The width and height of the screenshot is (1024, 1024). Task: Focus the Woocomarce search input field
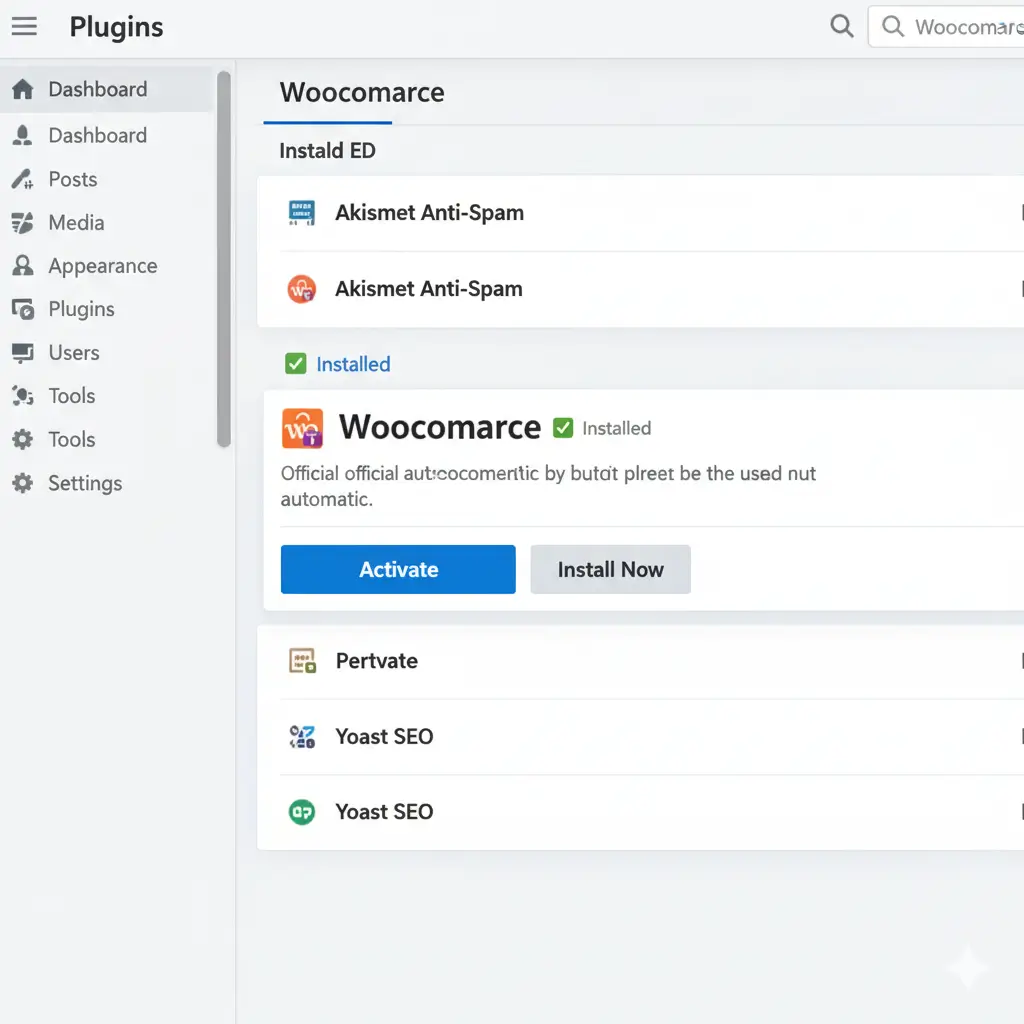click(x=960, y=27)
